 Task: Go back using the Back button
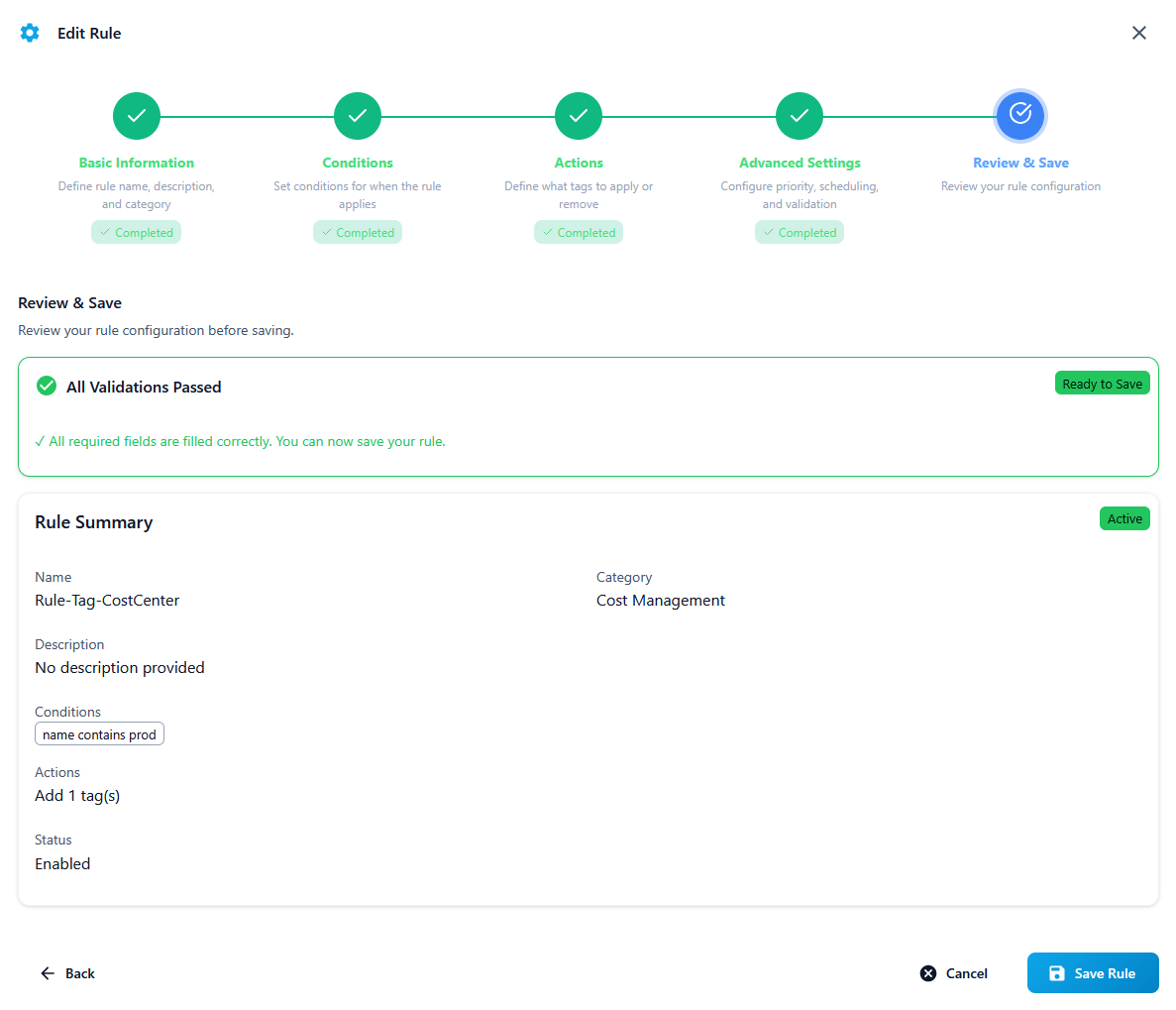pos(67,972)
